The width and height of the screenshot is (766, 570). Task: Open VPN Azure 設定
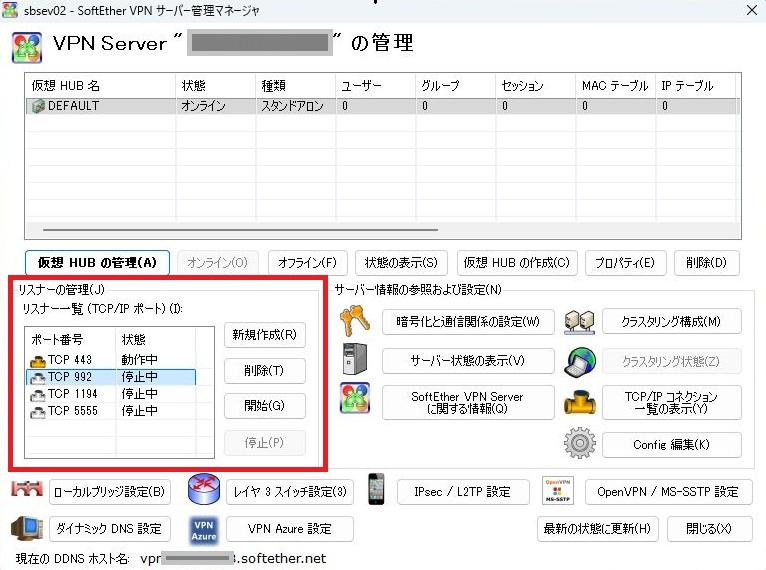[x=290, y=529]
